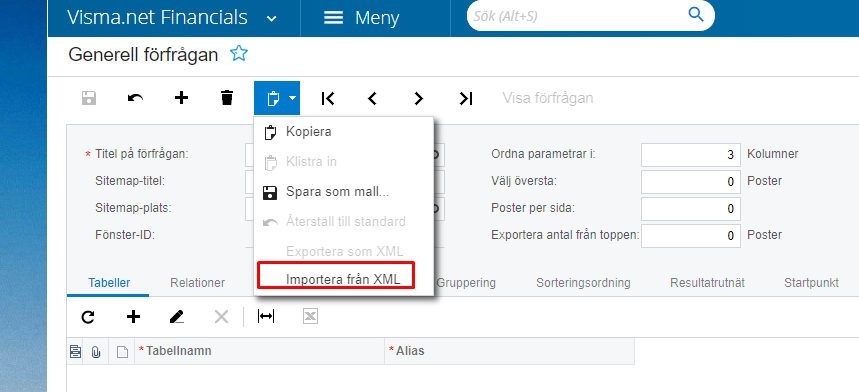Select Återställ till standard menu entry

click(x=344, y=222)
